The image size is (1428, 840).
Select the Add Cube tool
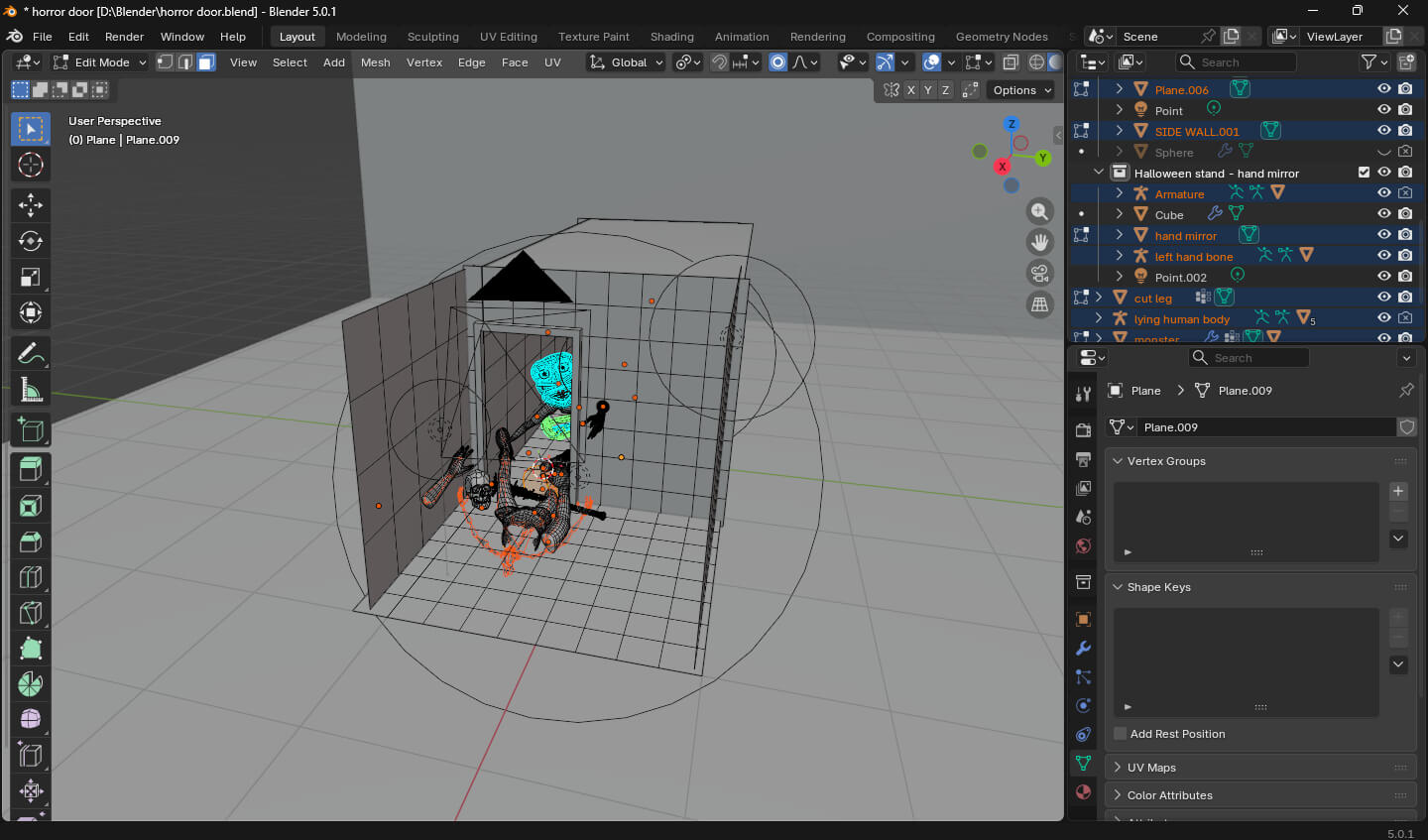31,429
